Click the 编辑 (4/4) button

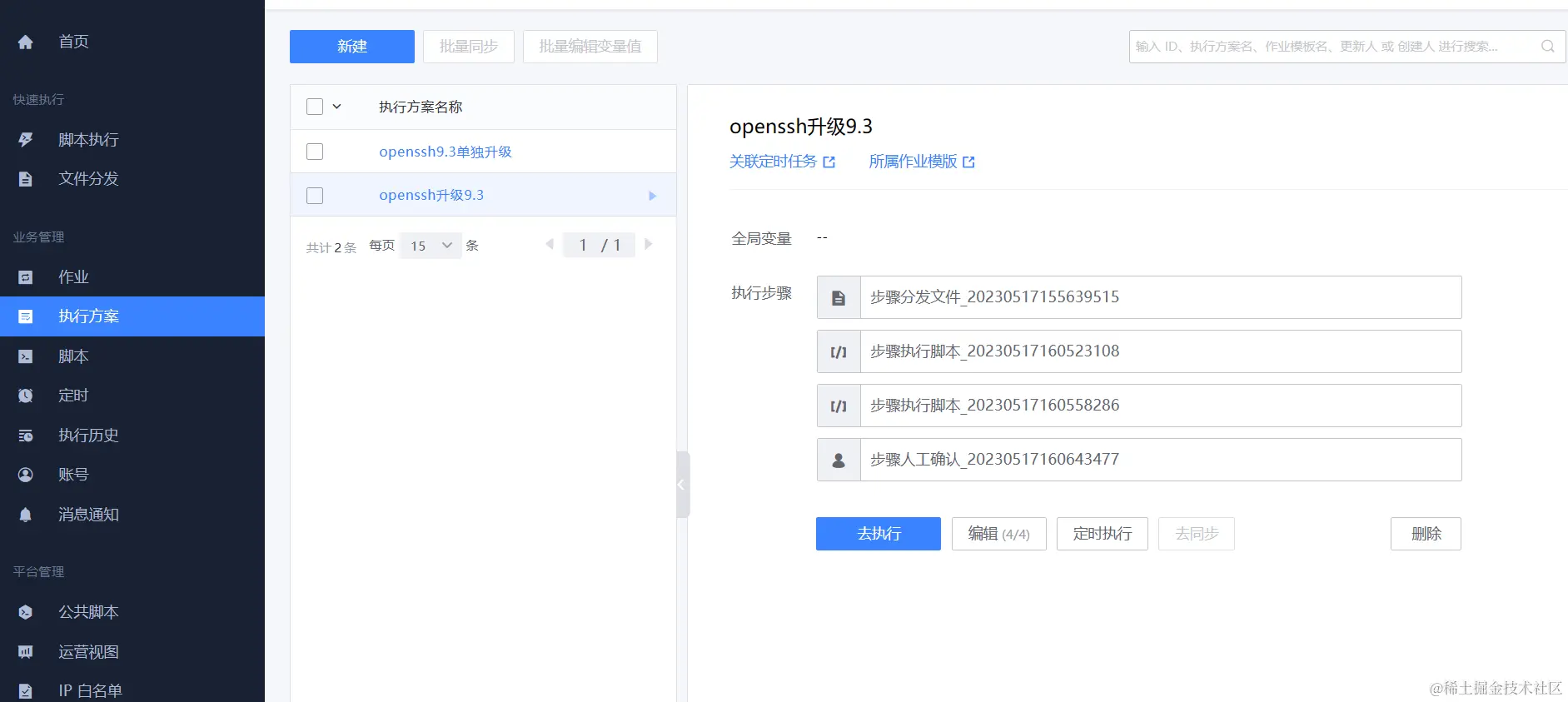coord(999,534)
